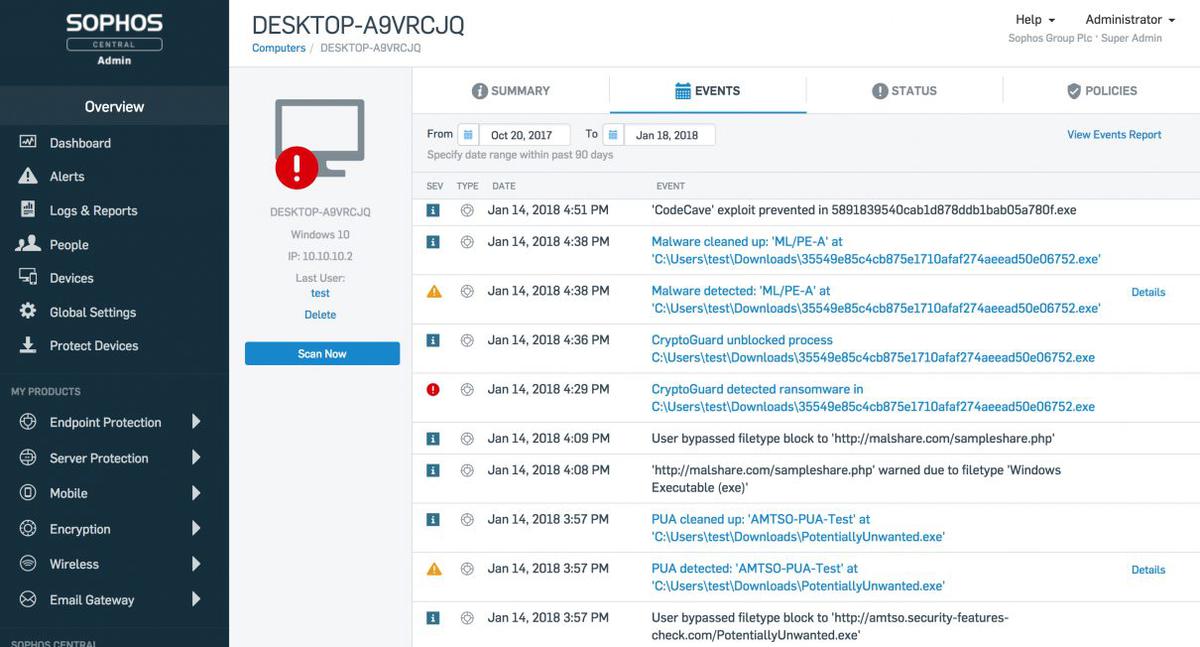Click Computers breadcrumb link
The image size is (1200, 647).
[278, 48]
